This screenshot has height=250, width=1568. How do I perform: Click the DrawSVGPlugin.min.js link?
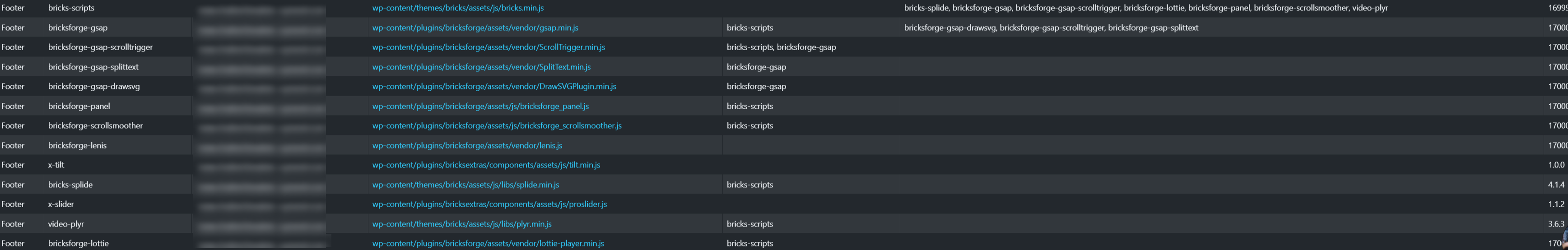[x=493, y=86]
